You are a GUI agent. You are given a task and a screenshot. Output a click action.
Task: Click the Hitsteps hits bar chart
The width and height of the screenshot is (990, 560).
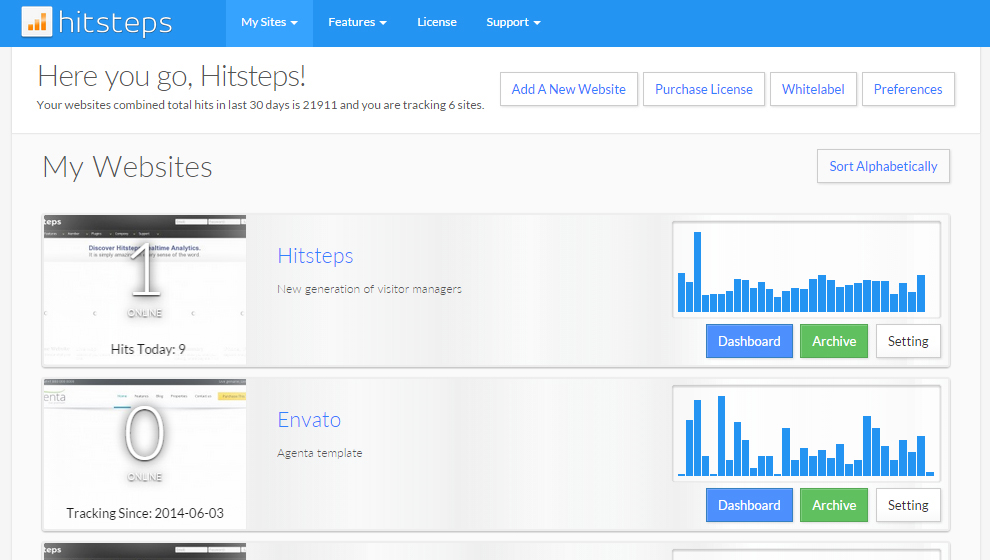coord(806,268)
